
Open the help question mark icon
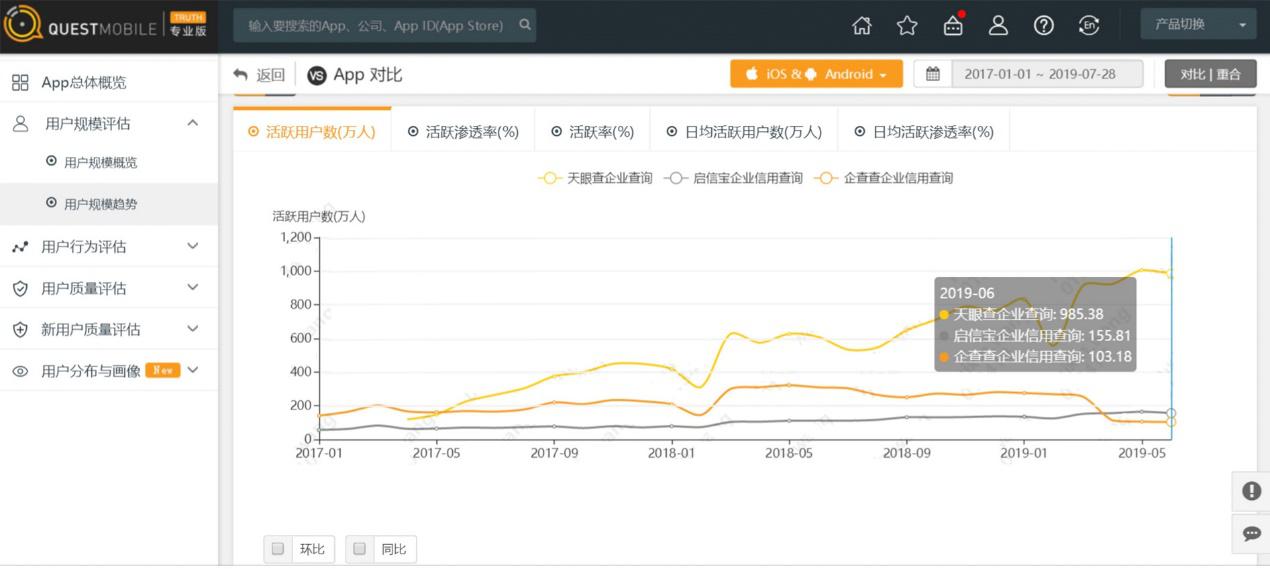click(1044, 26)
